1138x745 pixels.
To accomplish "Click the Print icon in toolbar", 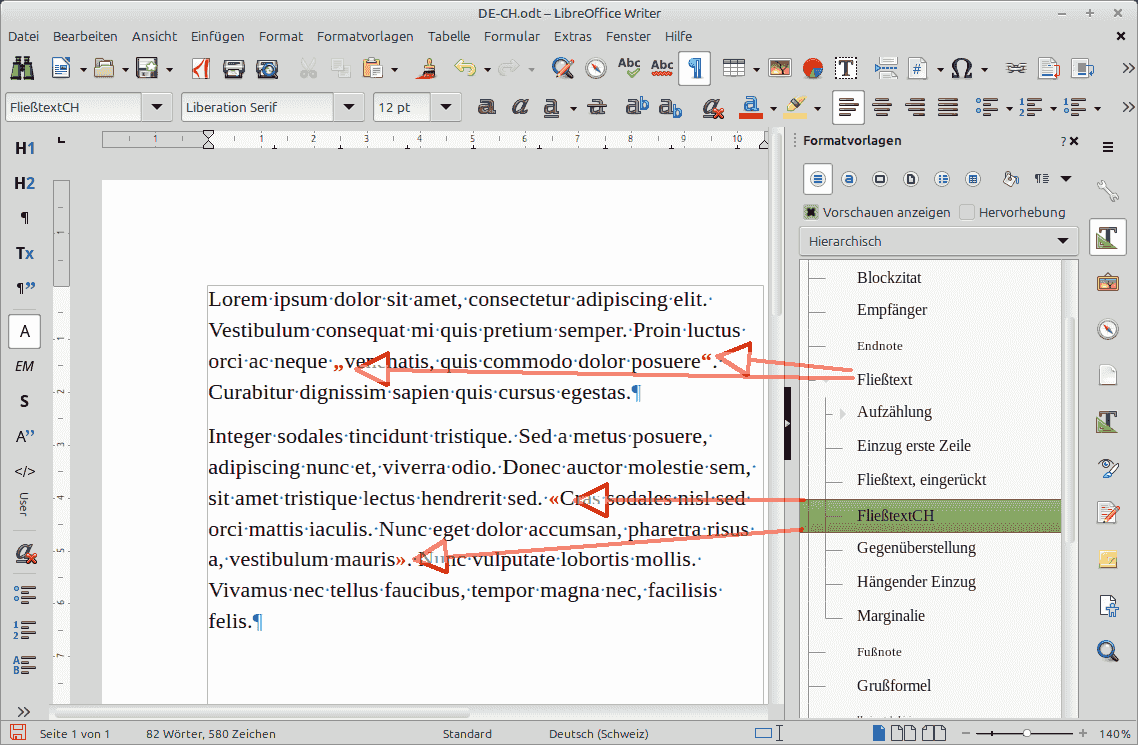I will [x=234, y=69].
